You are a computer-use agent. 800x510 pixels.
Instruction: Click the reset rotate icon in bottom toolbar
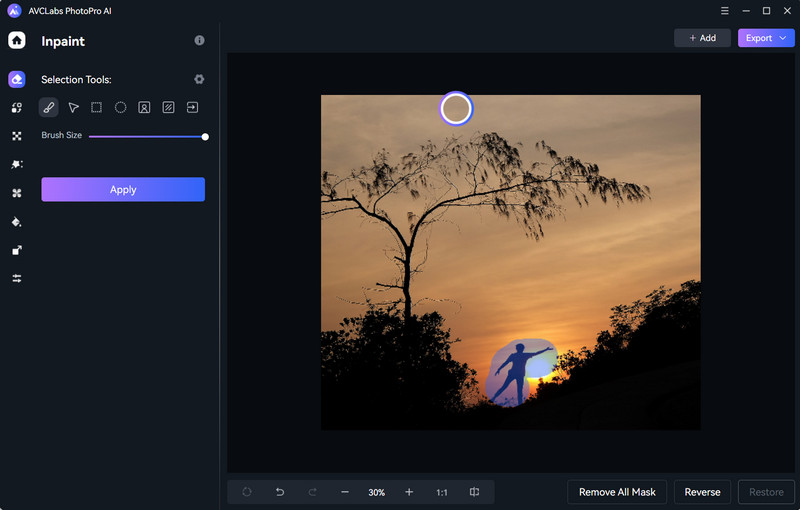[x=247, y=492]
